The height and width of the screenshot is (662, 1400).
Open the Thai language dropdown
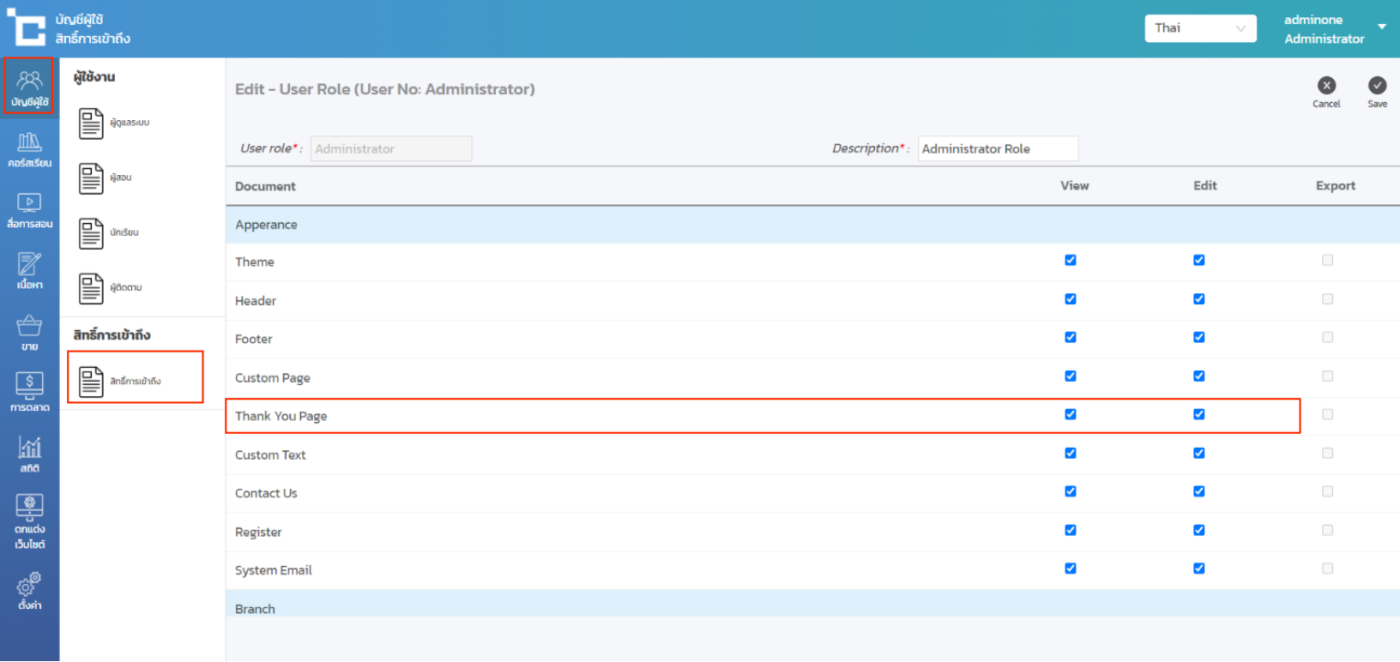[x=1200, y=28]
